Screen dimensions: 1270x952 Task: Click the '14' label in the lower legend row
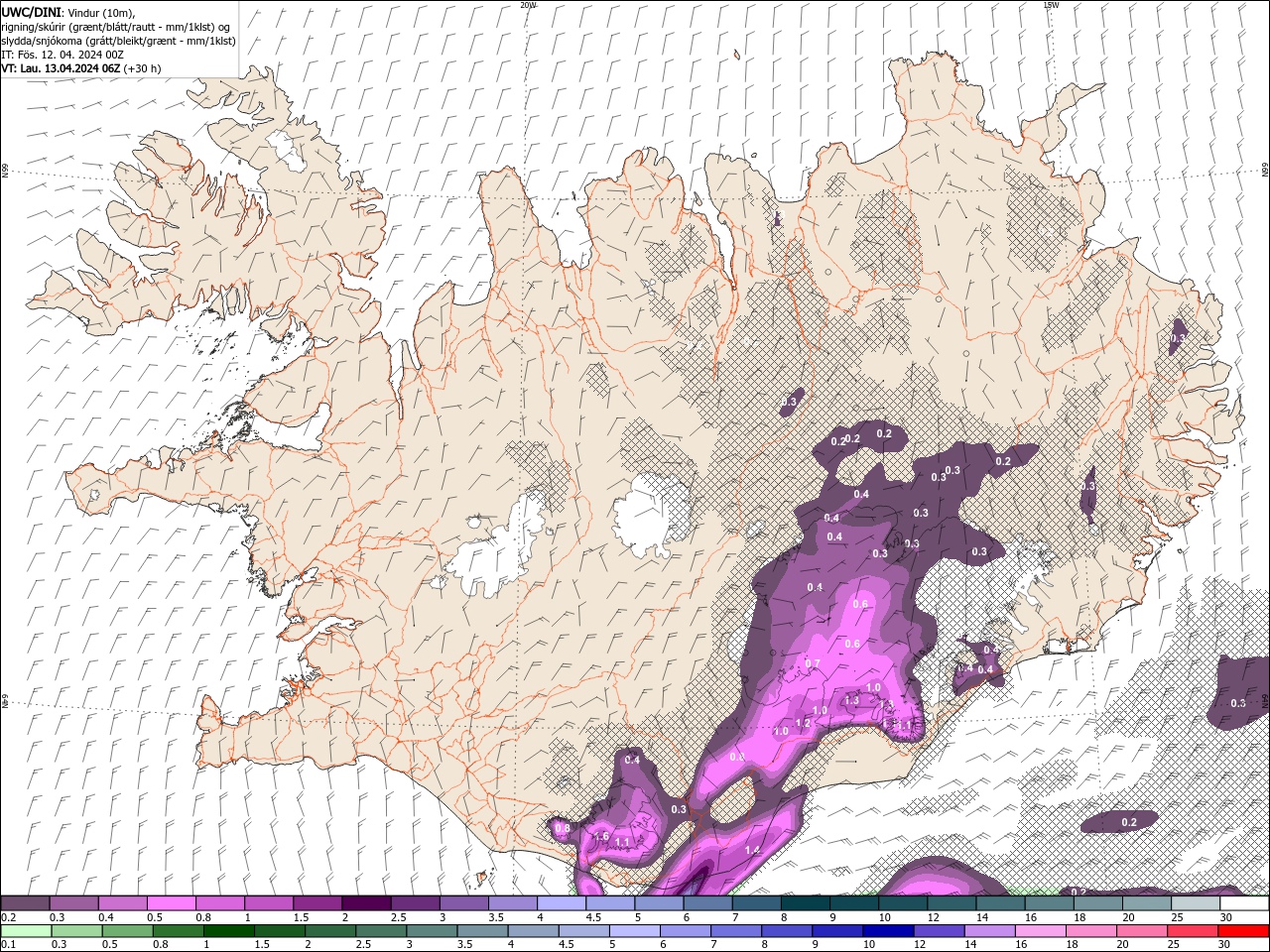[971, 944]
